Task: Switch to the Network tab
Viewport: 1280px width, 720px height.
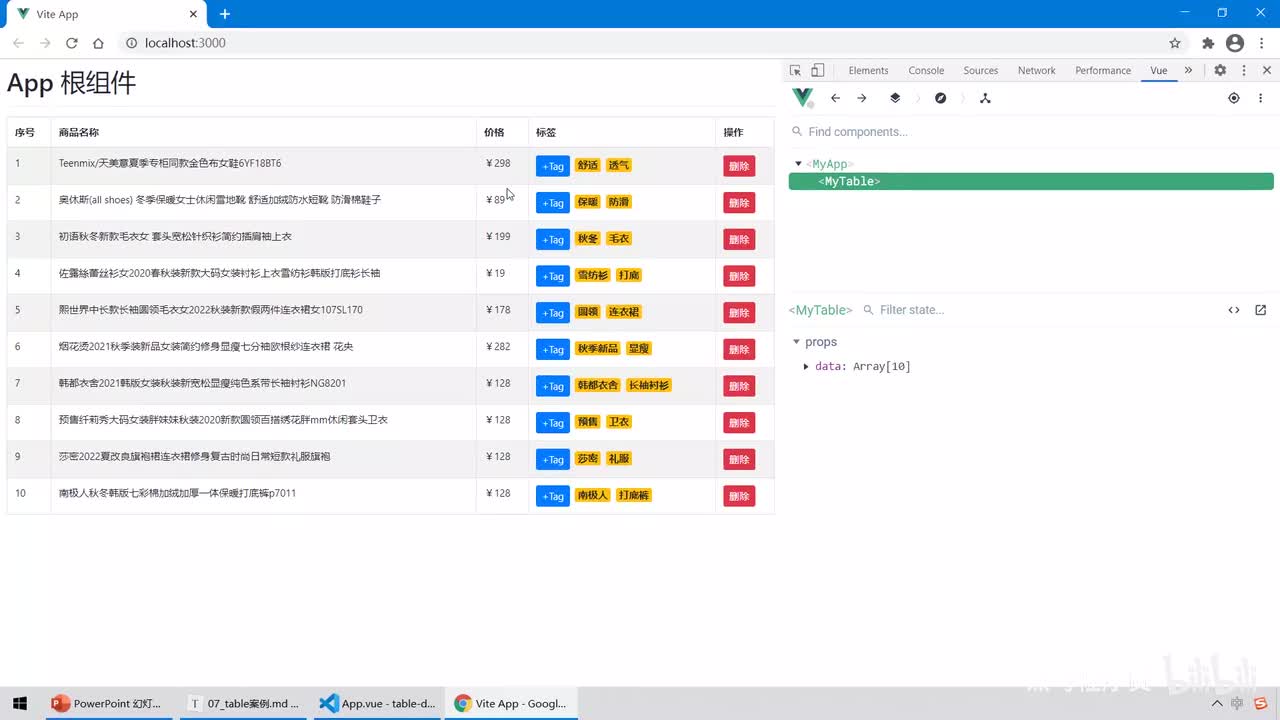Action: pyautogui.click(x=1037, y=70)
